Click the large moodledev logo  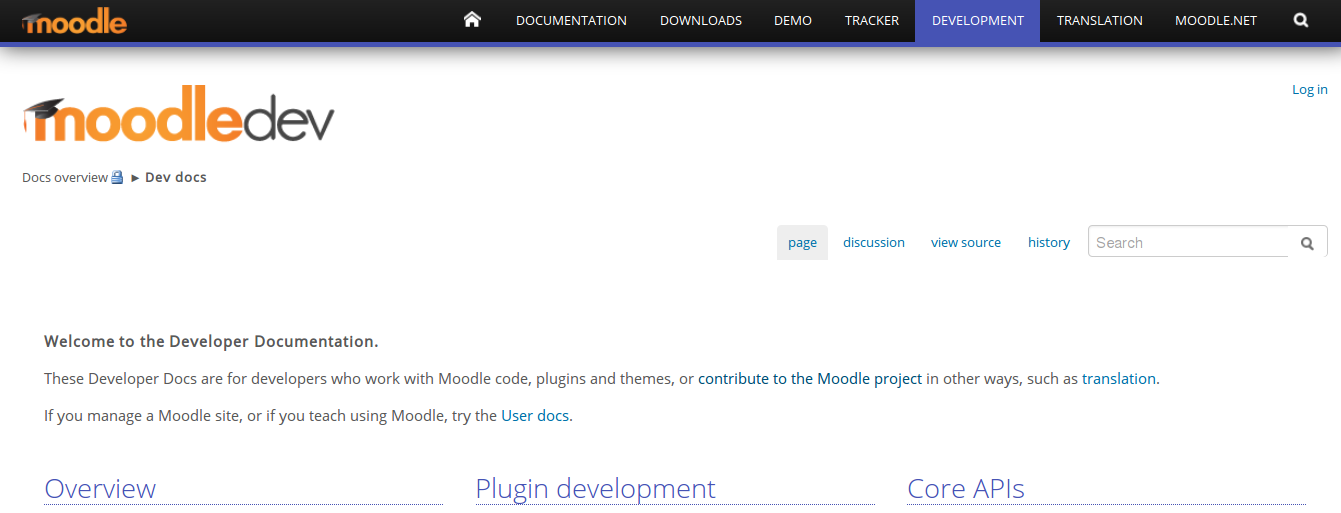pyautogui.click(x=178, y=116)
